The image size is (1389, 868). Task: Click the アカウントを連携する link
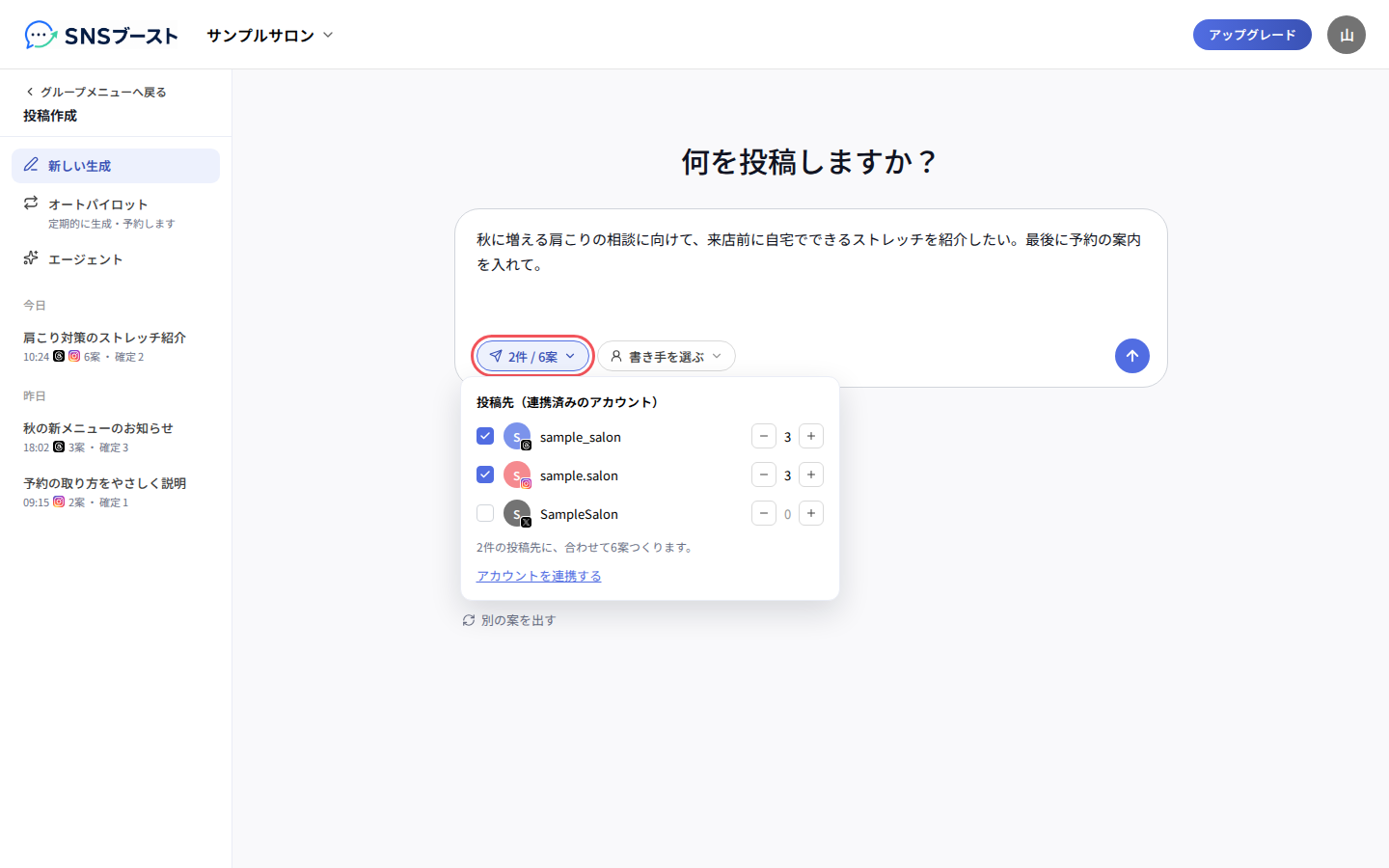click(538, 576)
